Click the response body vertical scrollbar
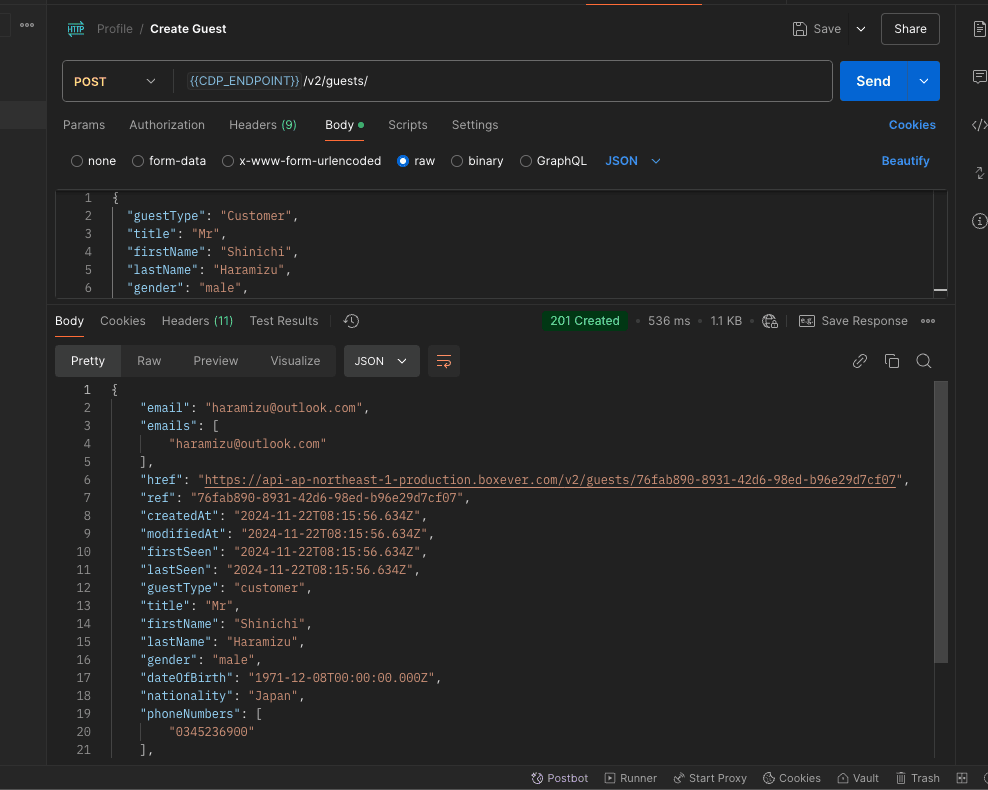Screen dimensions: 988x790 tap(940, 520)
